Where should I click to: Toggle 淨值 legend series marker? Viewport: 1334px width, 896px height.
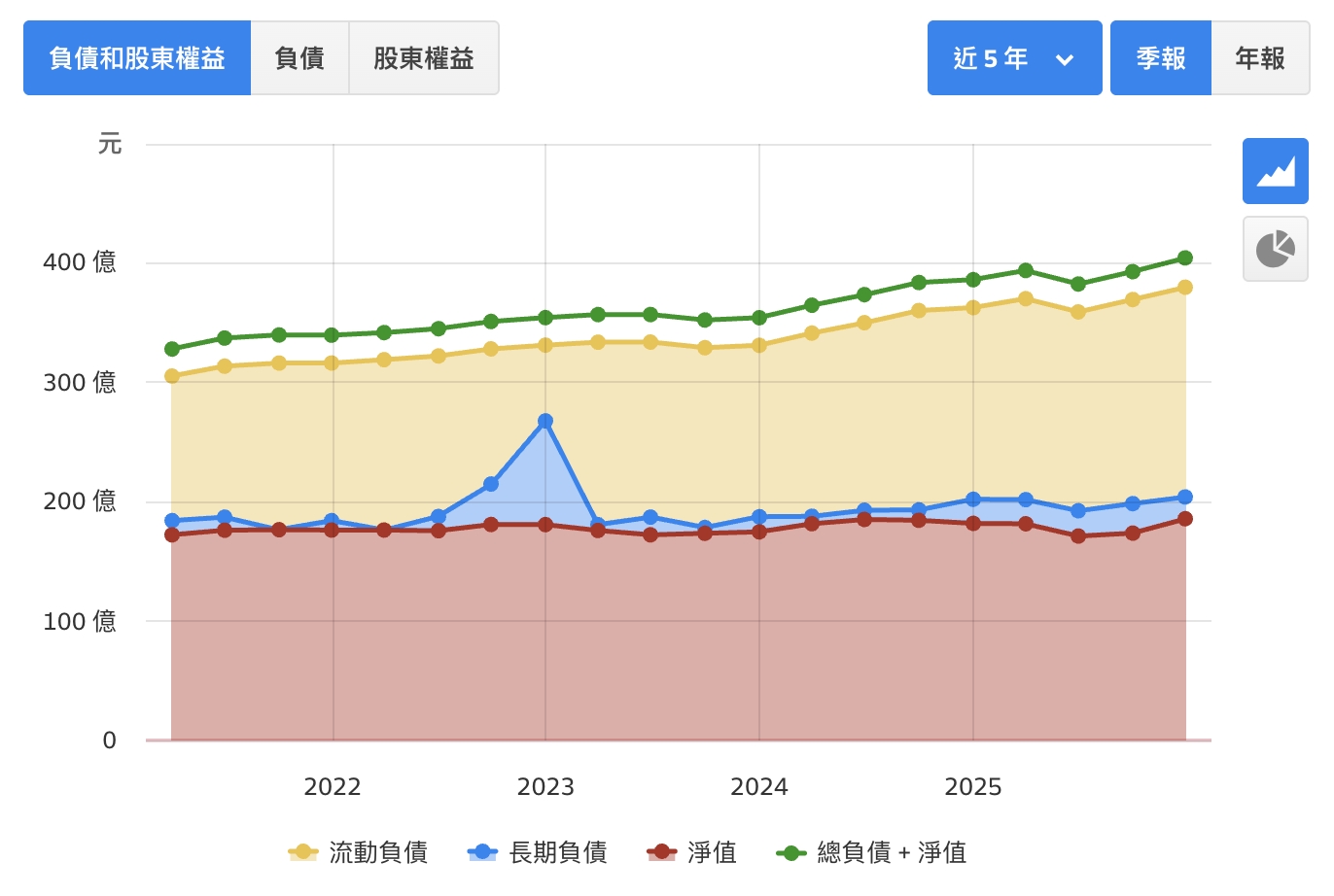coord(662,852)
